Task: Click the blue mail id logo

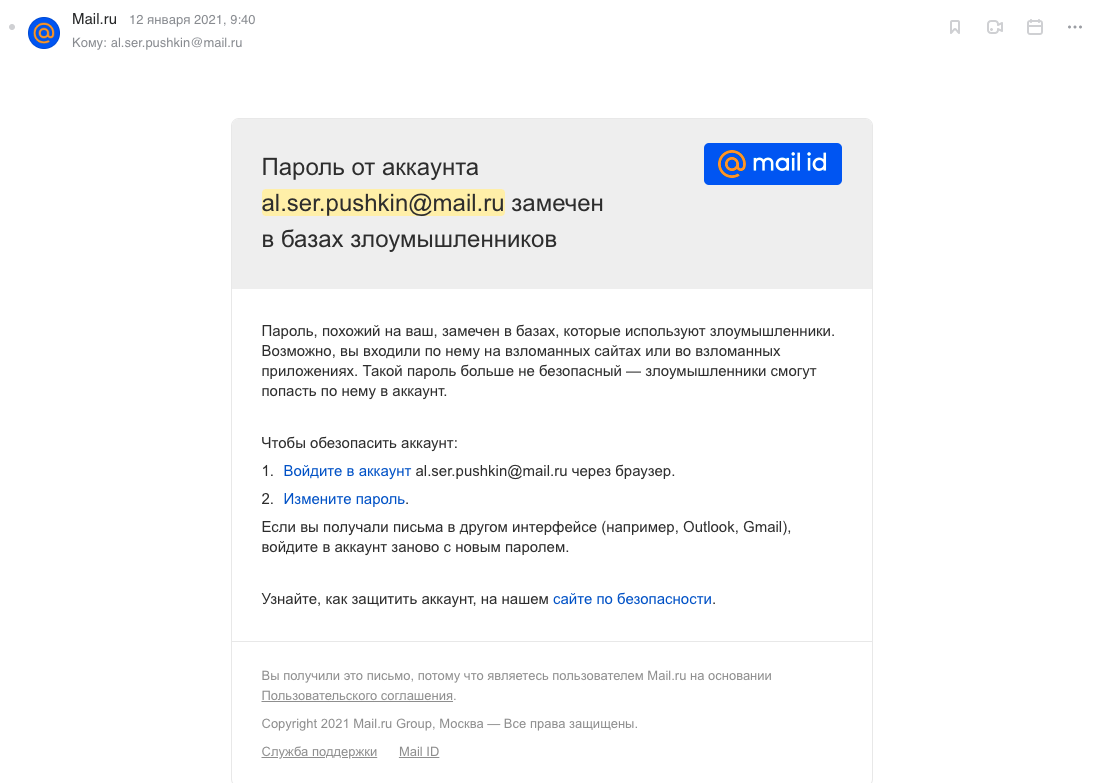Action: [x=772, y=164]
